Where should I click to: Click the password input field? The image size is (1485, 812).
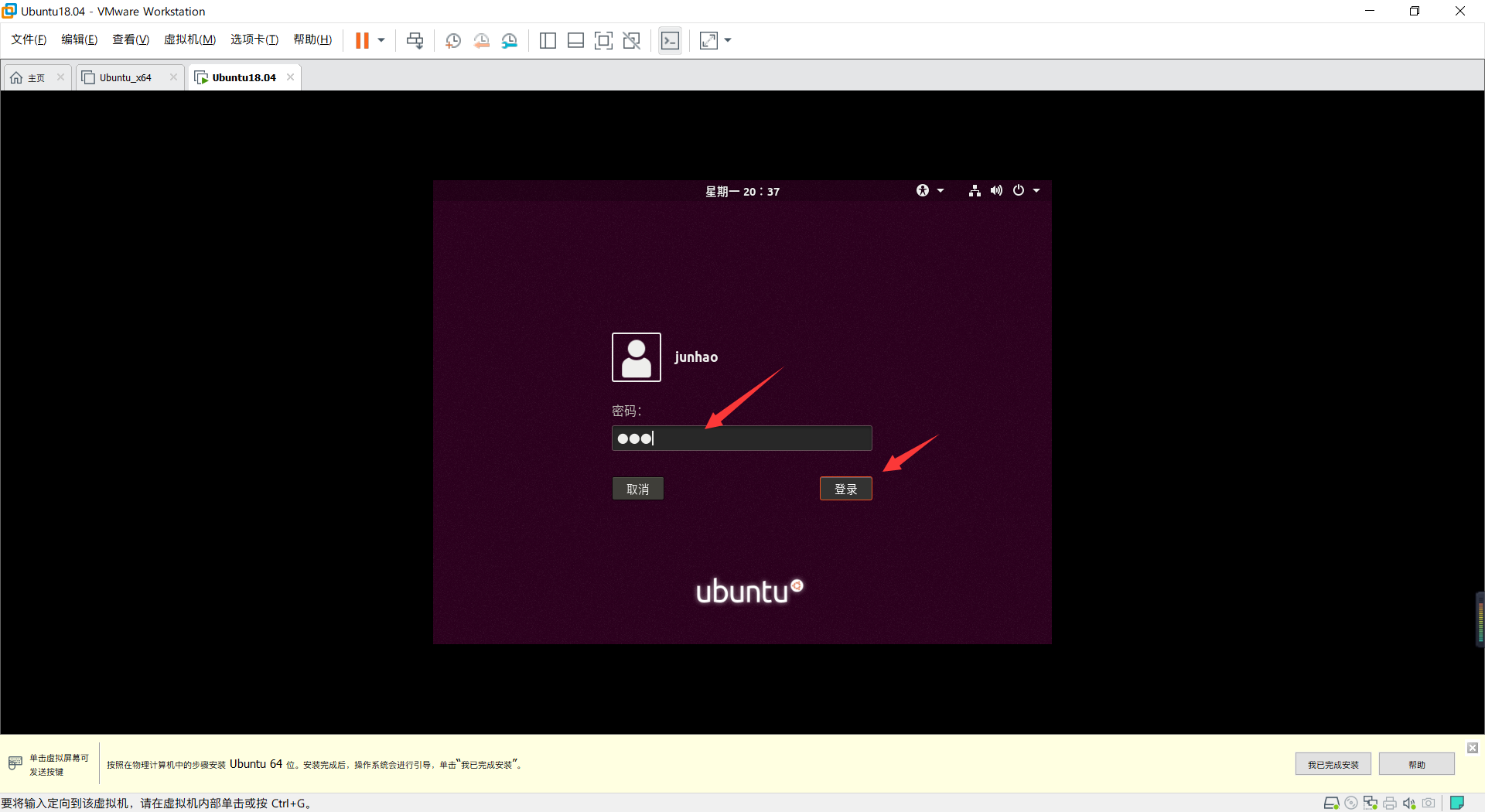pyautogui.click(x=742, y=438)
